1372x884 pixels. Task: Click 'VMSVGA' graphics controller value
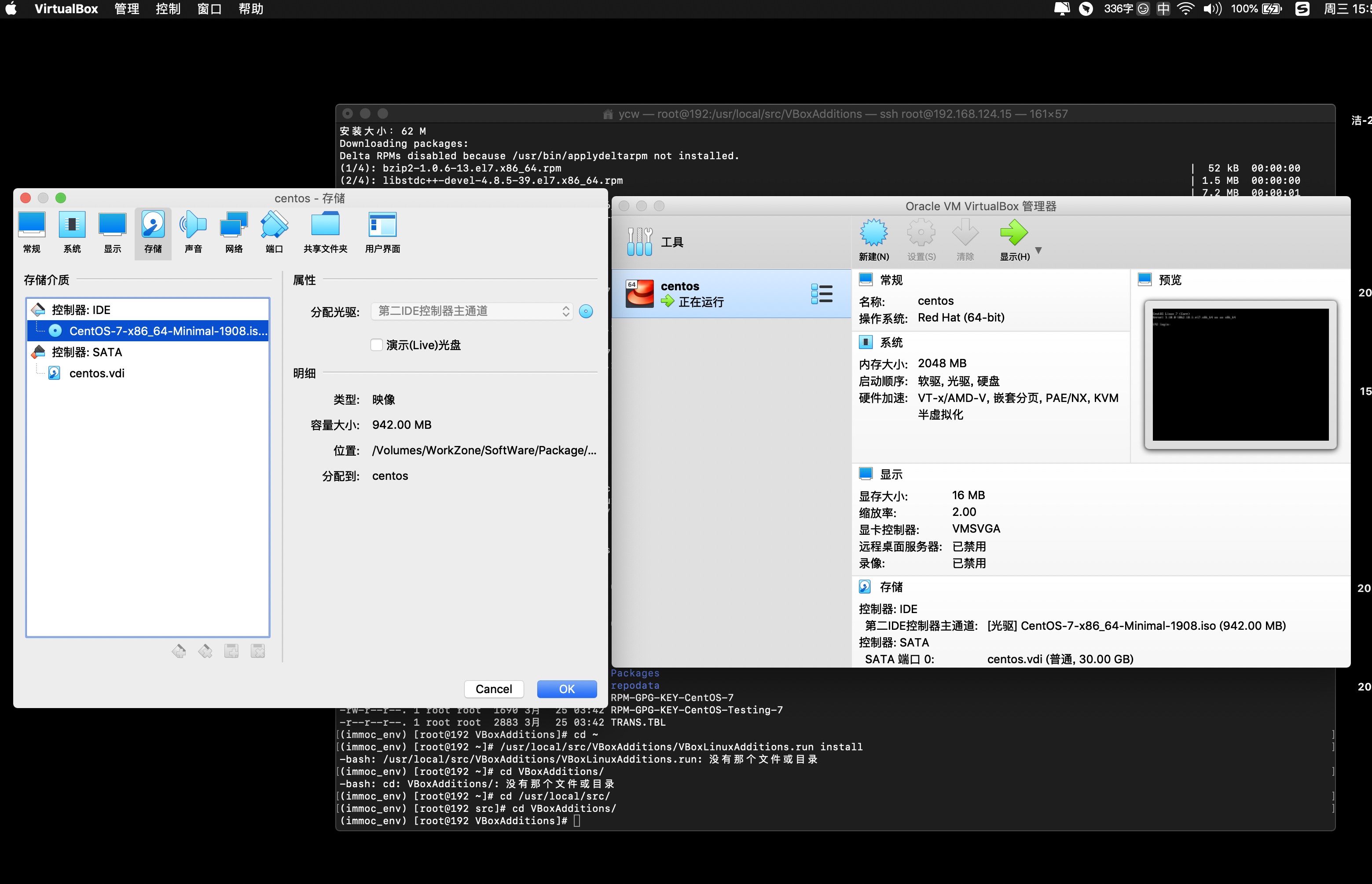click(976, 529)
